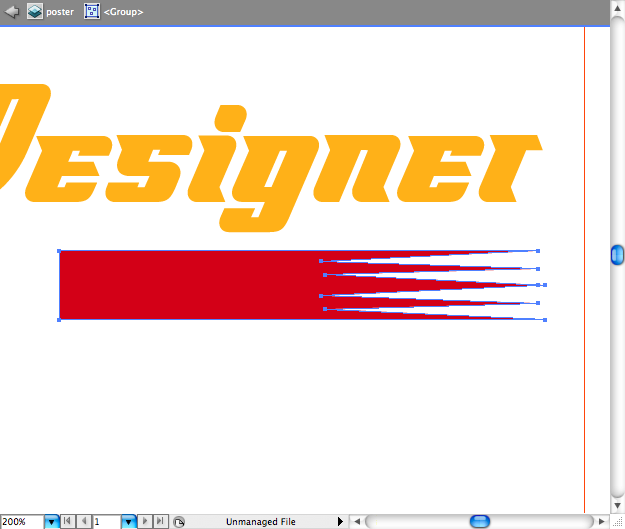
Task: Click the Version Cue status icon
Action: coord(179,522)
